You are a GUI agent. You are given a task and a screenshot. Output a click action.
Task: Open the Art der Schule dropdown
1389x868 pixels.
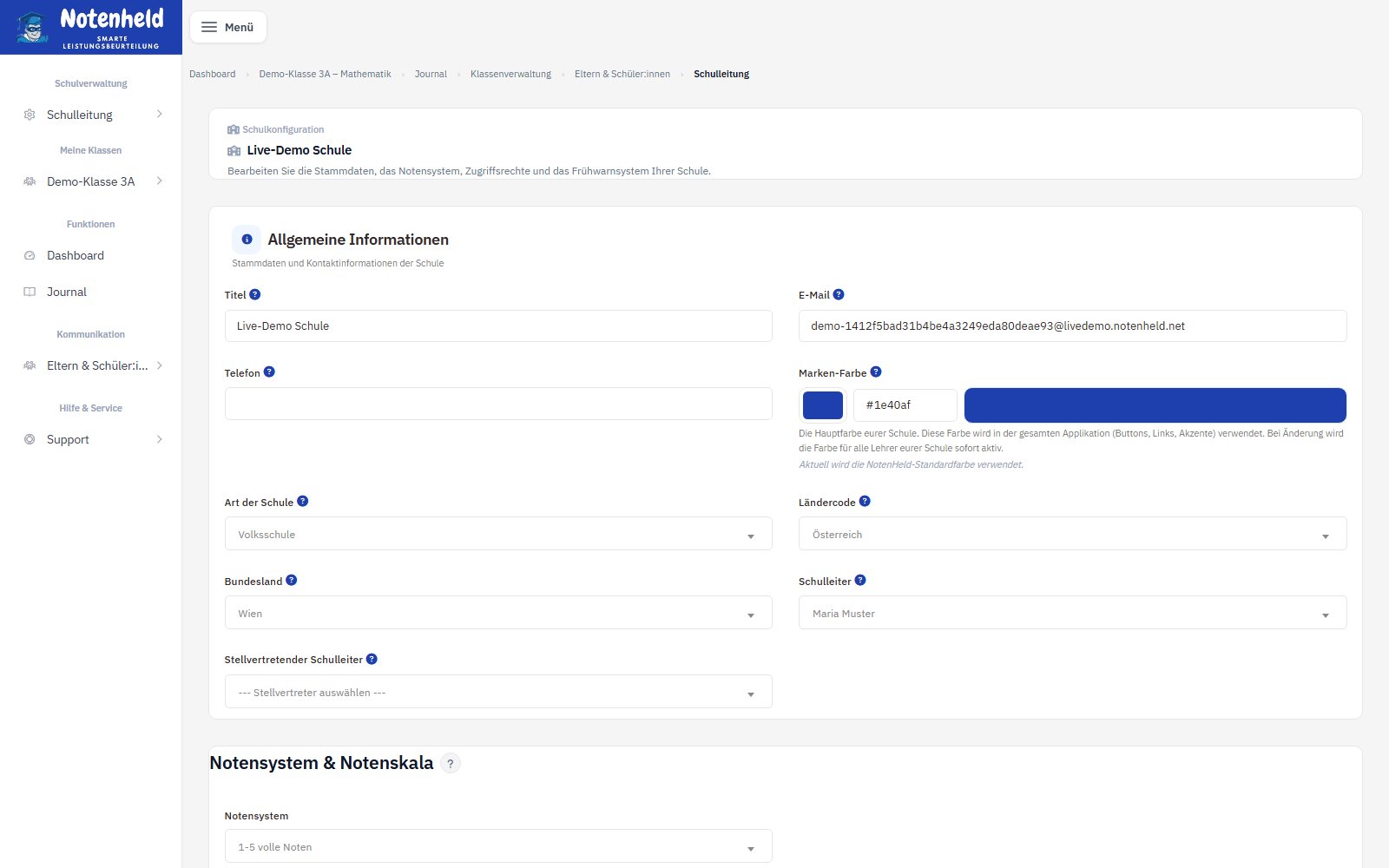pos(498,534)
